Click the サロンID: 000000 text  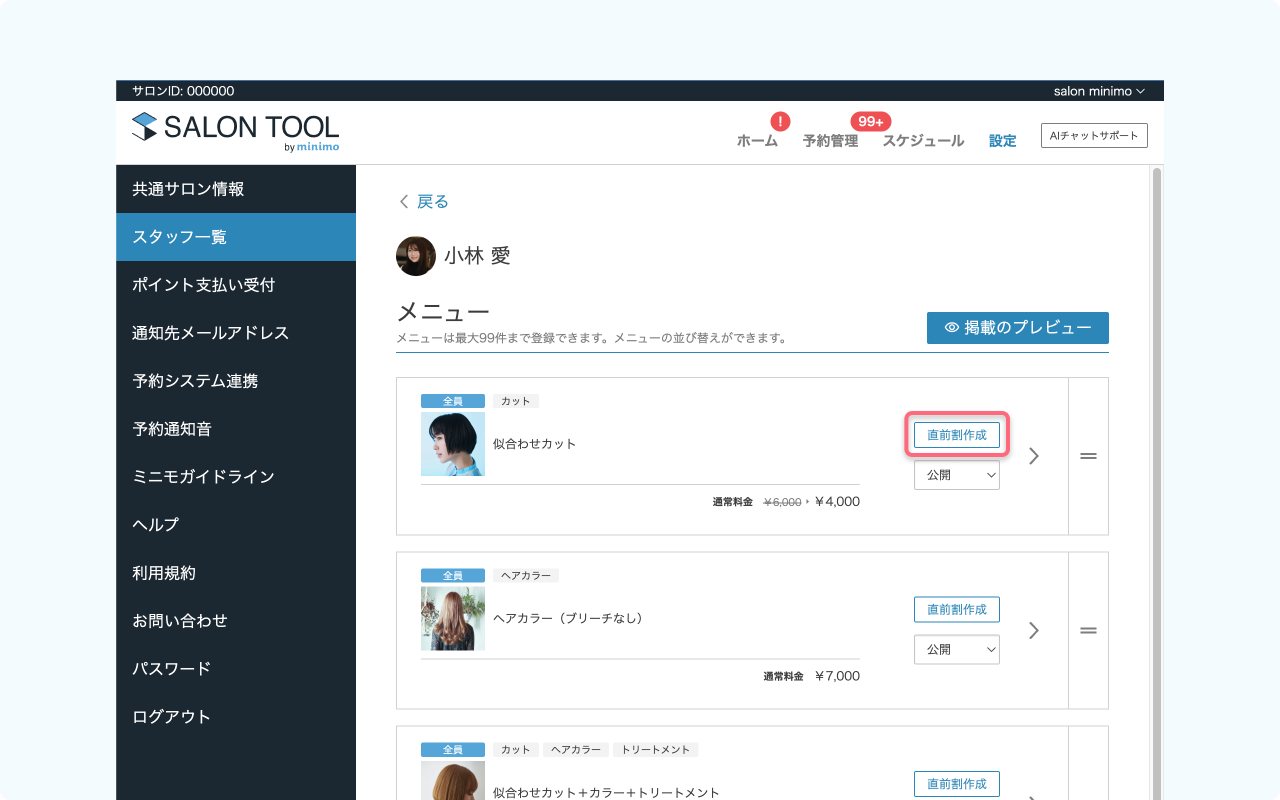click(x=183, y=91)
